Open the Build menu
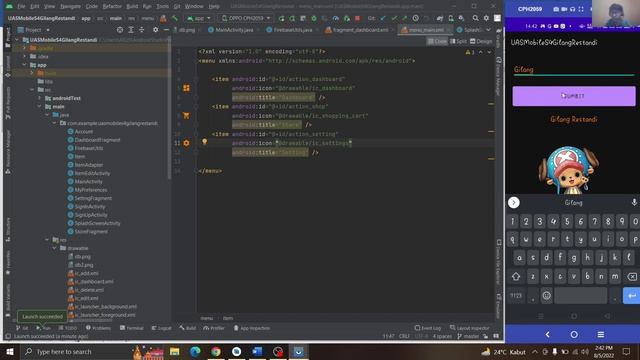 [132, 7]
